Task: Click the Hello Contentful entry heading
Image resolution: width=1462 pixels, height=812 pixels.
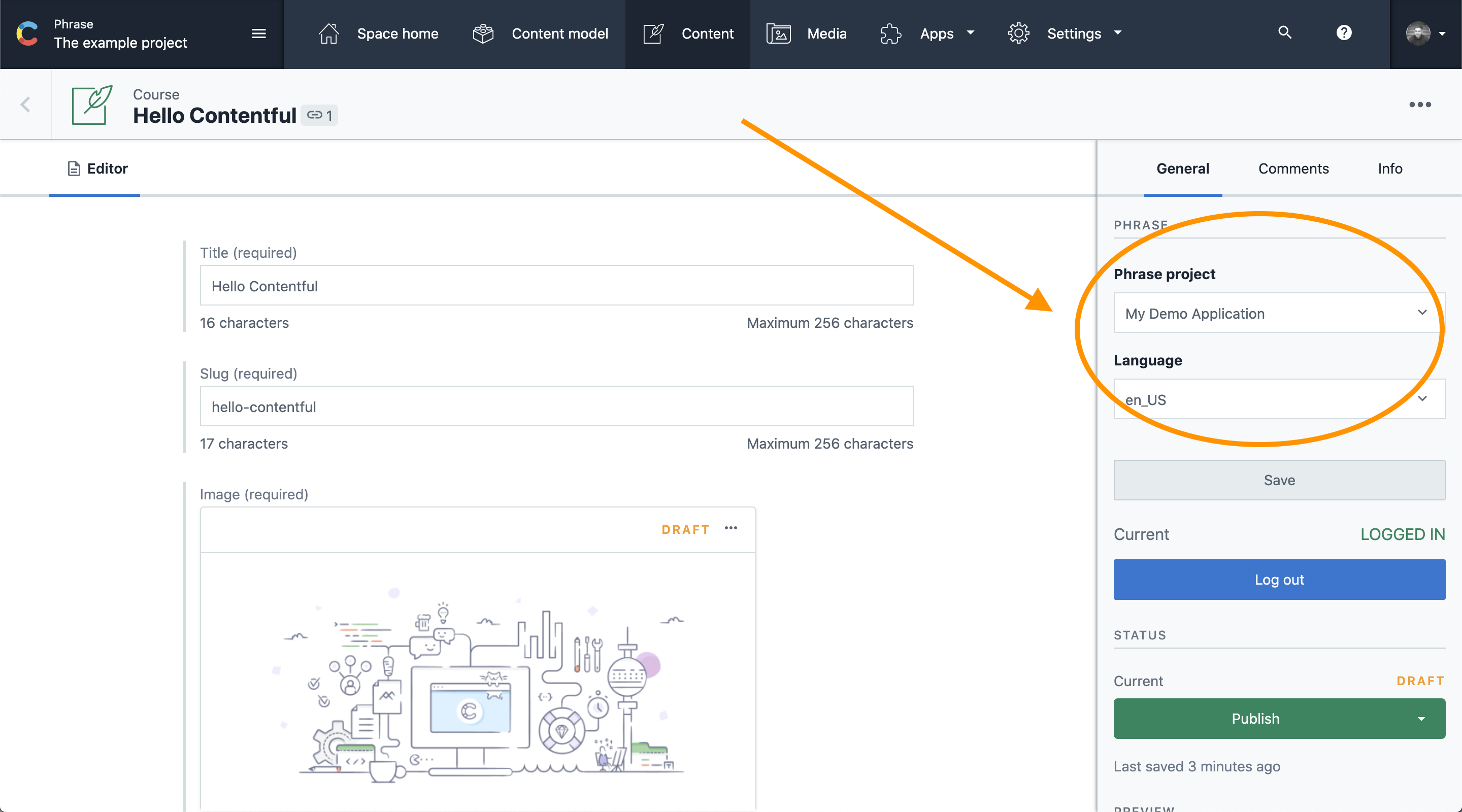Action: [214, 115]
